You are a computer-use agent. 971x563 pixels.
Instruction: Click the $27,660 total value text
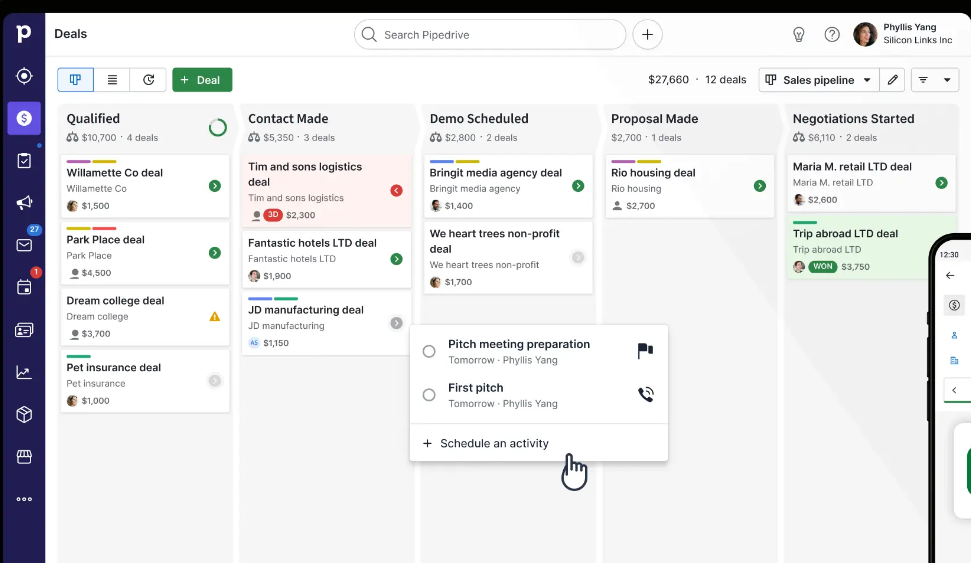[668, 80]
